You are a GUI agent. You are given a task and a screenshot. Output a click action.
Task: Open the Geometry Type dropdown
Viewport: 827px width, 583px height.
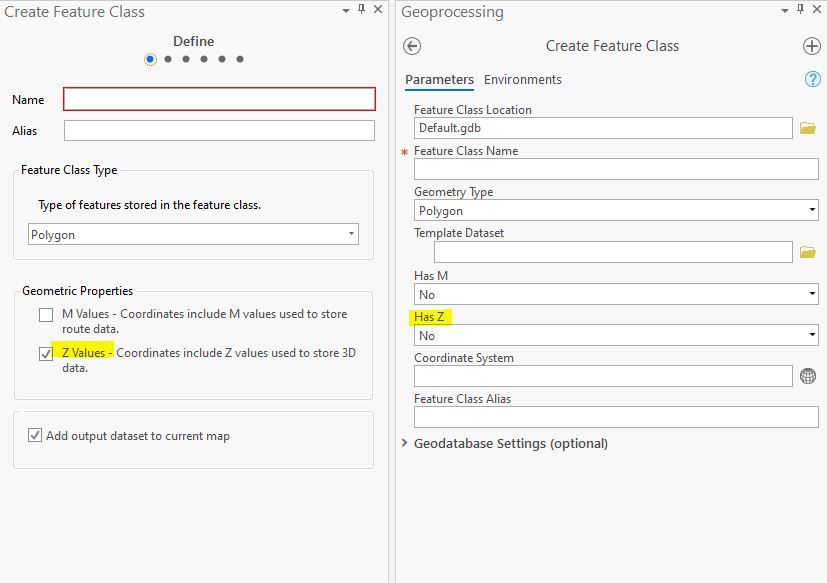616,211
